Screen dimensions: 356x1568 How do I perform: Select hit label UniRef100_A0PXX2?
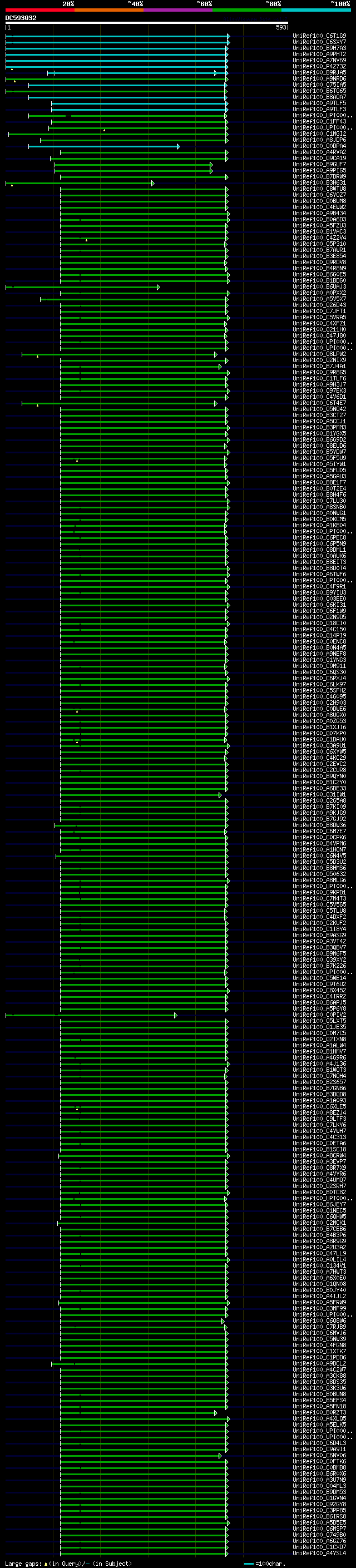click(x=319, y=293)
